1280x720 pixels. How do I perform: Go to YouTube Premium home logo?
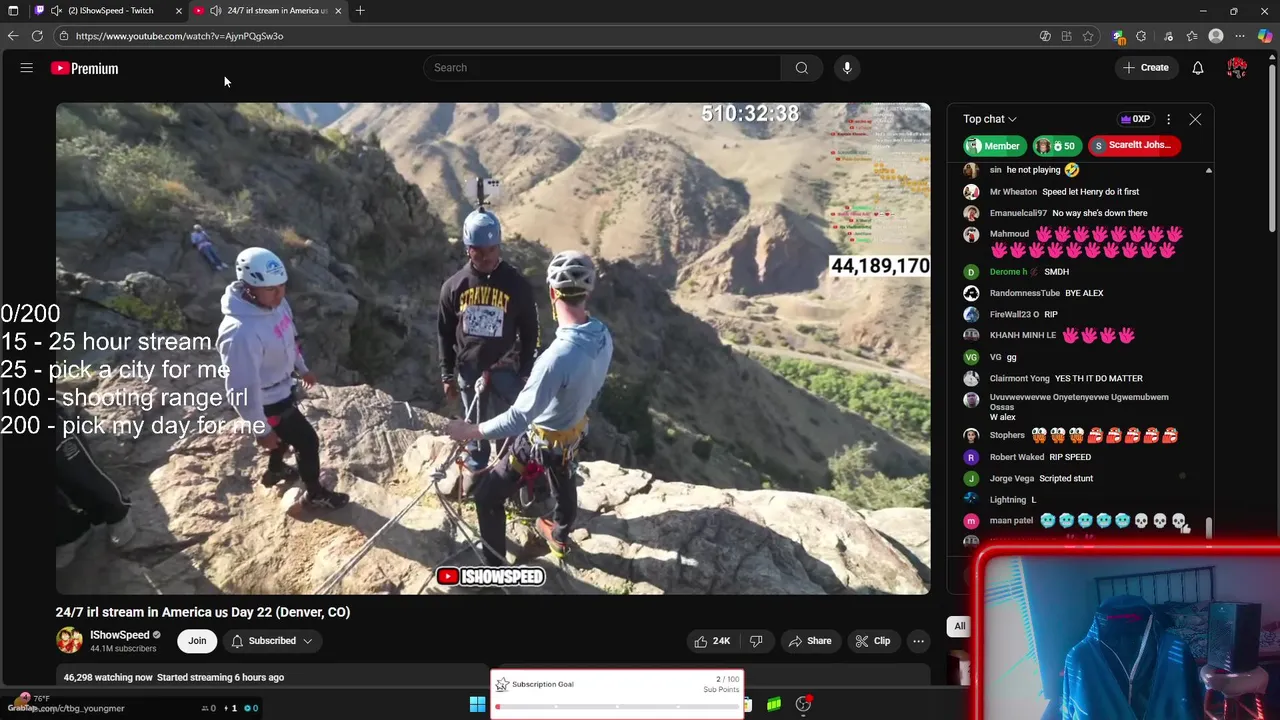tap(85, 68)
